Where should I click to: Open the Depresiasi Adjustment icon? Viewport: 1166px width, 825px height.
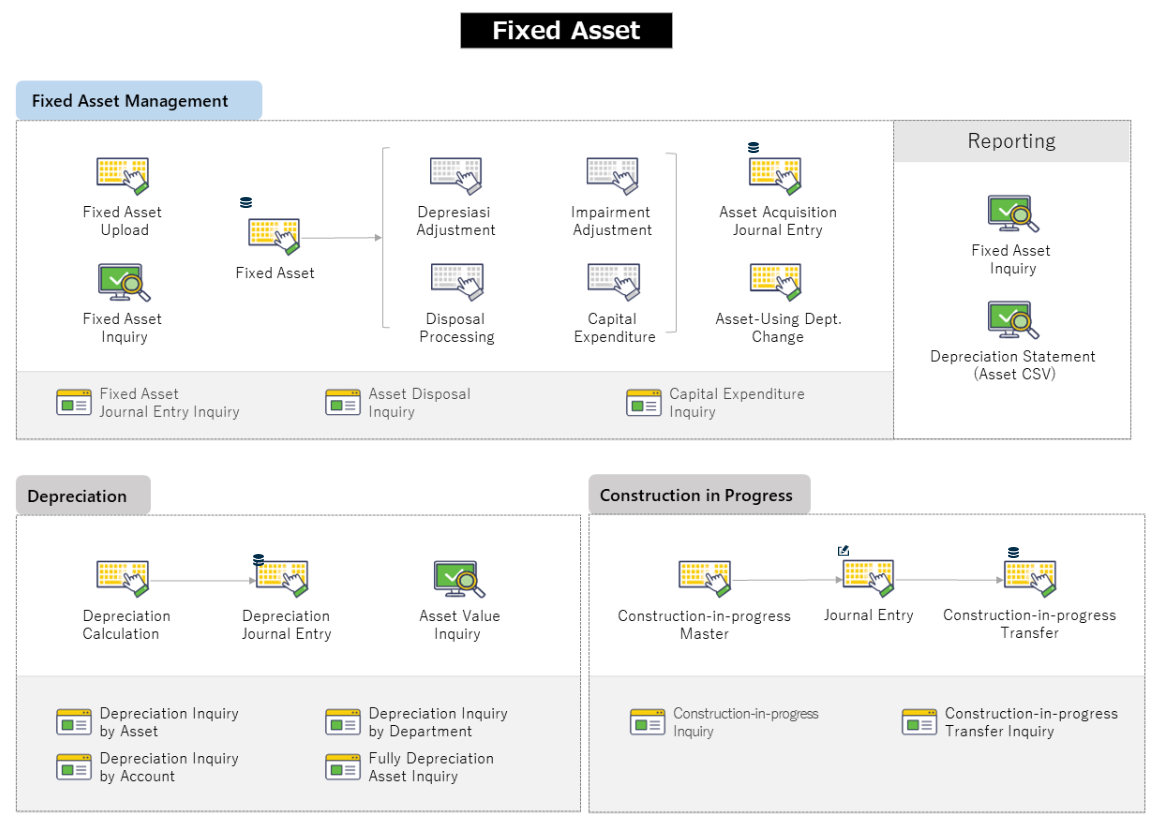(x=457, y=176)
